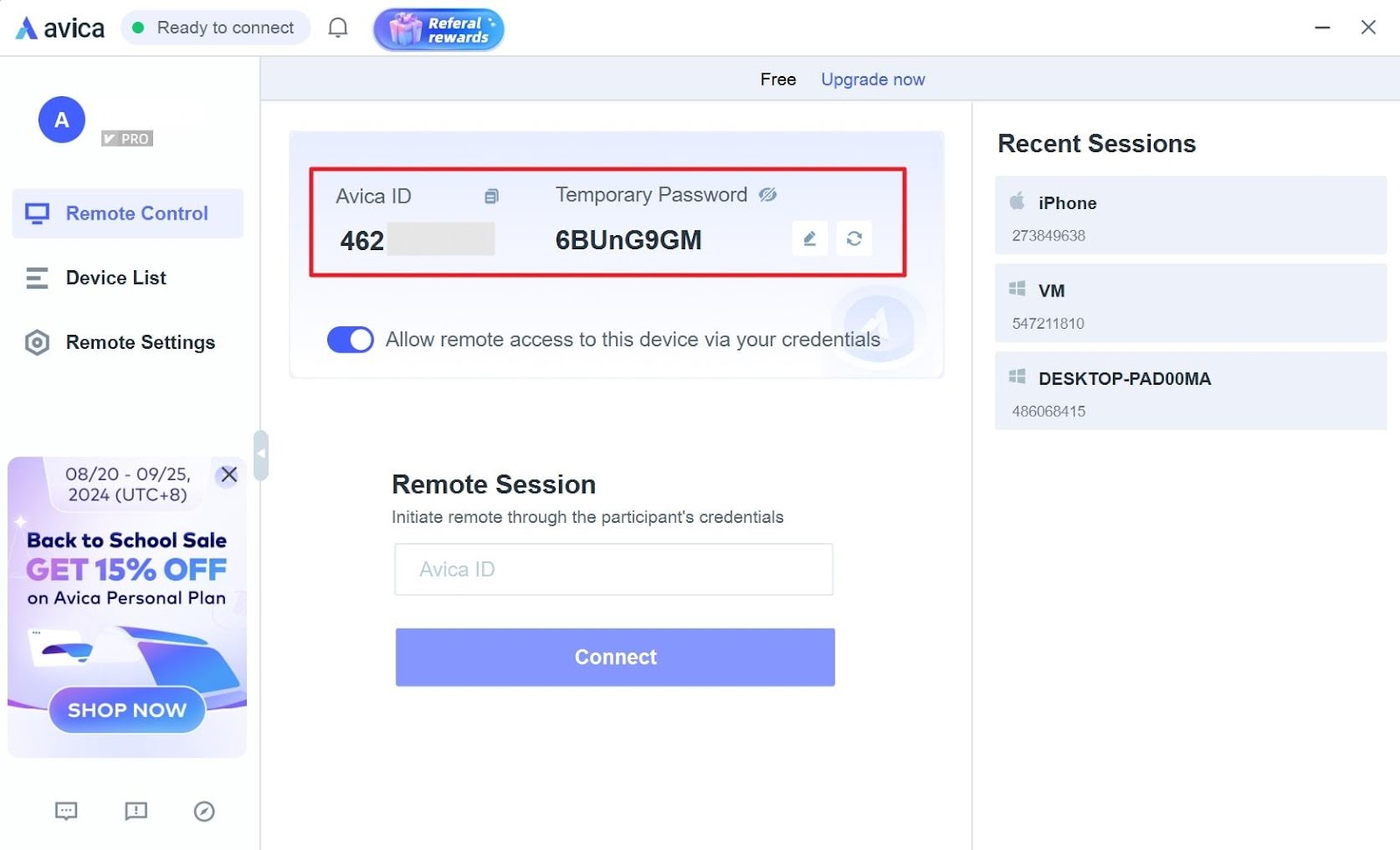Click the Remote Control monitor icon
The image size is (1400, 850).
37,213
